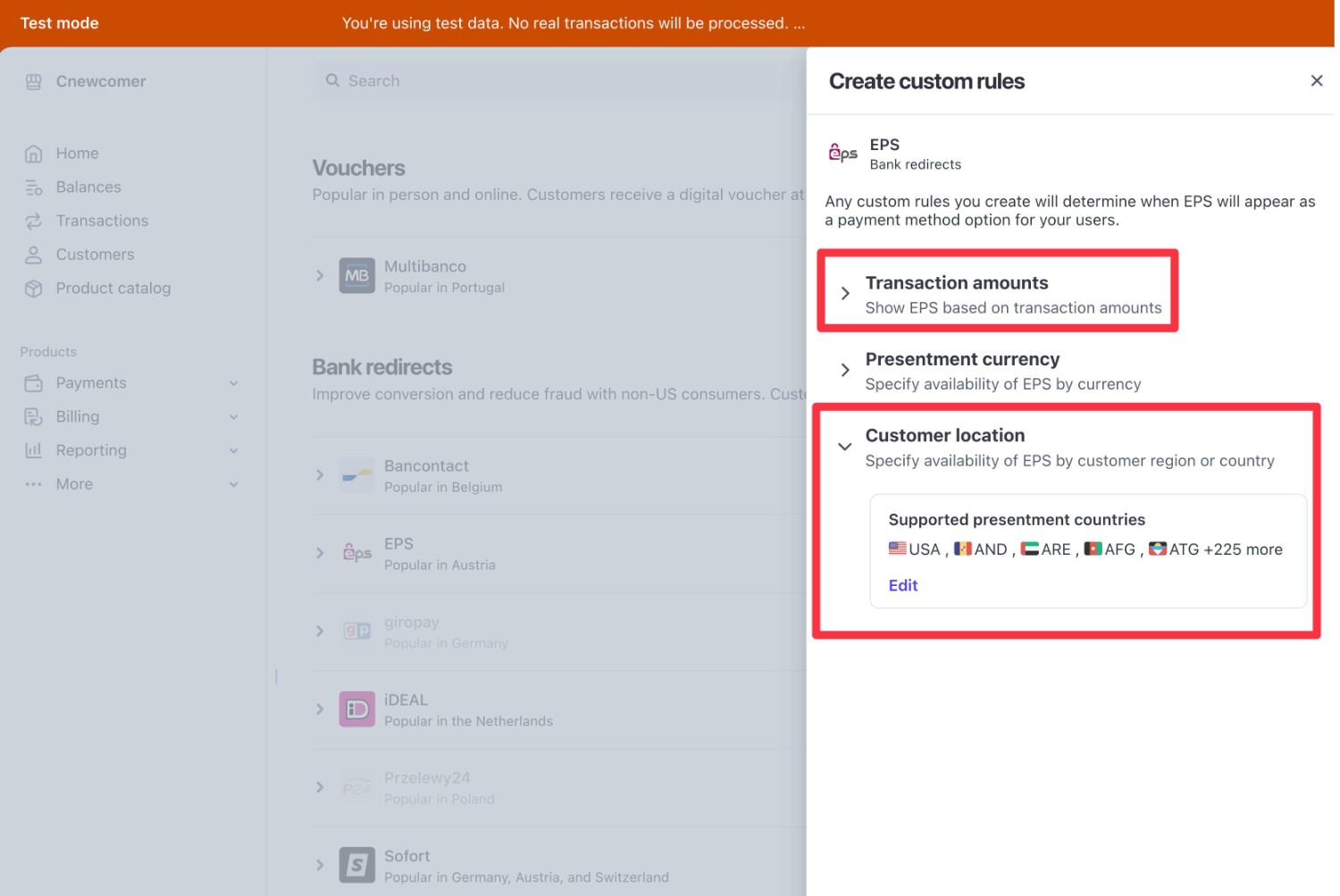Click the EPS logo in custom rules panel
1340x896 pixels.
(x=842, y=153)
